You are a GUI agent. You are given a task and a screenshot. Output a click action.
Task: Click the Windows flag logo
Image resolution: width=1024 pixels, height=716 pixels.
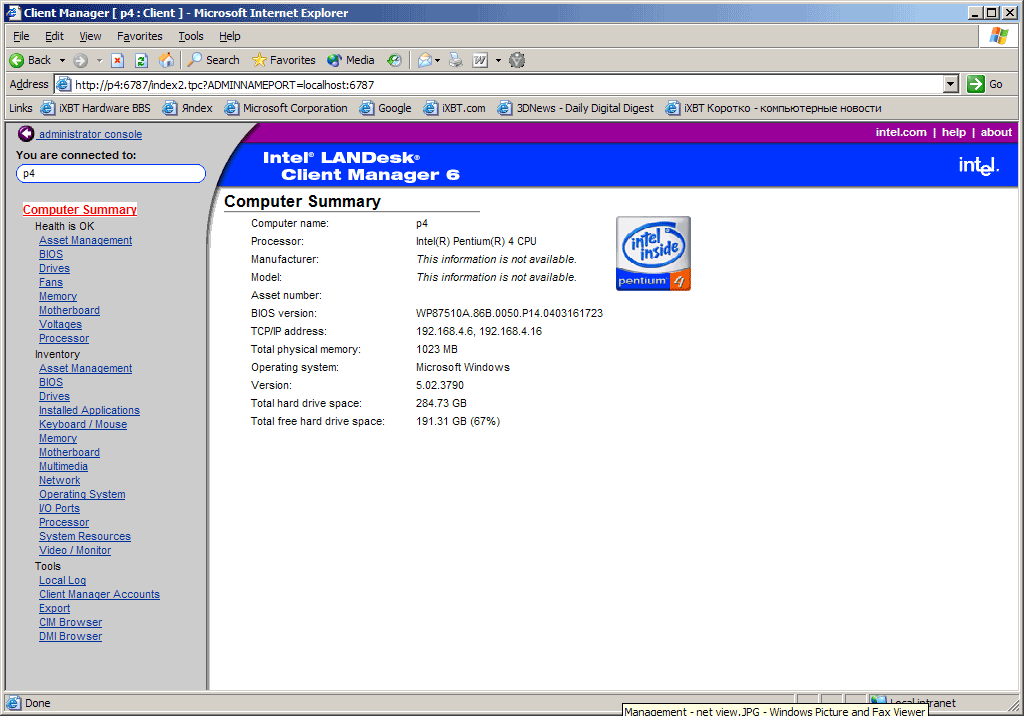[x=999, y=36]
